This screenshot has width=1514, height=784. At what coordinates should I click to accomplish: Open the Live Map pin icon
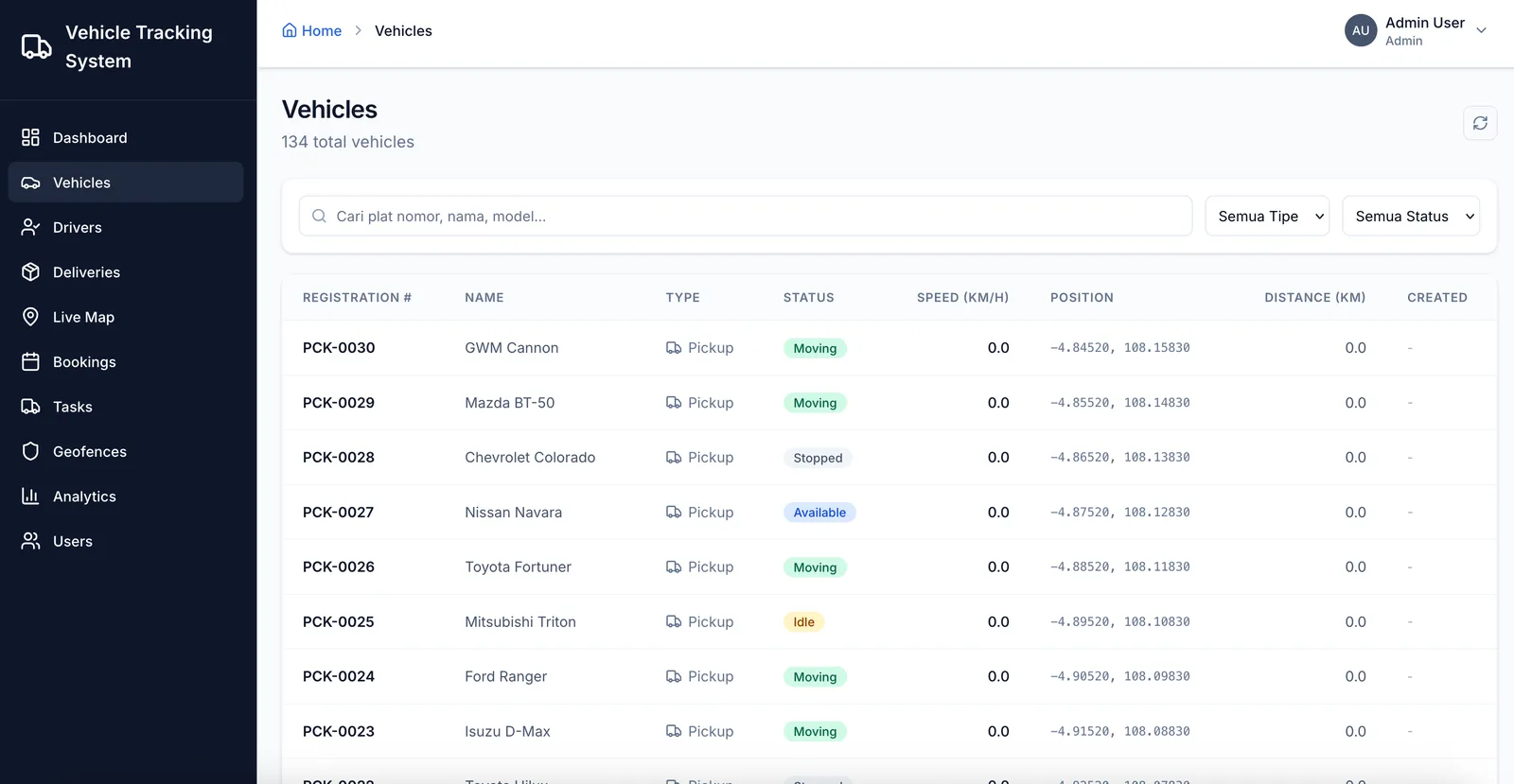click(x=30, y=317)
